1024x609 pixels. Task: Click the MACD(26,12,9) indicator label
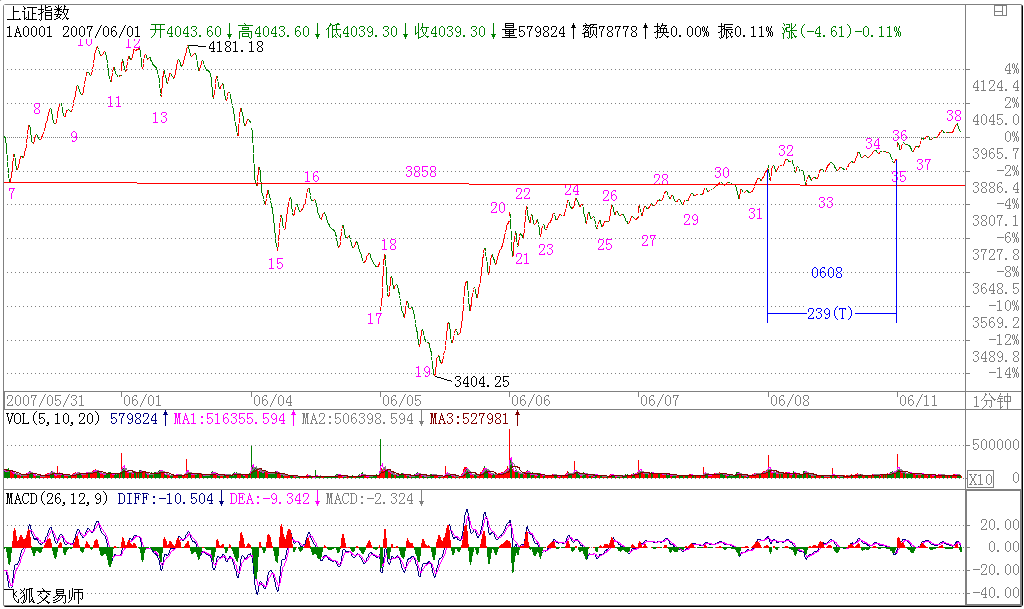click(59, 498)
